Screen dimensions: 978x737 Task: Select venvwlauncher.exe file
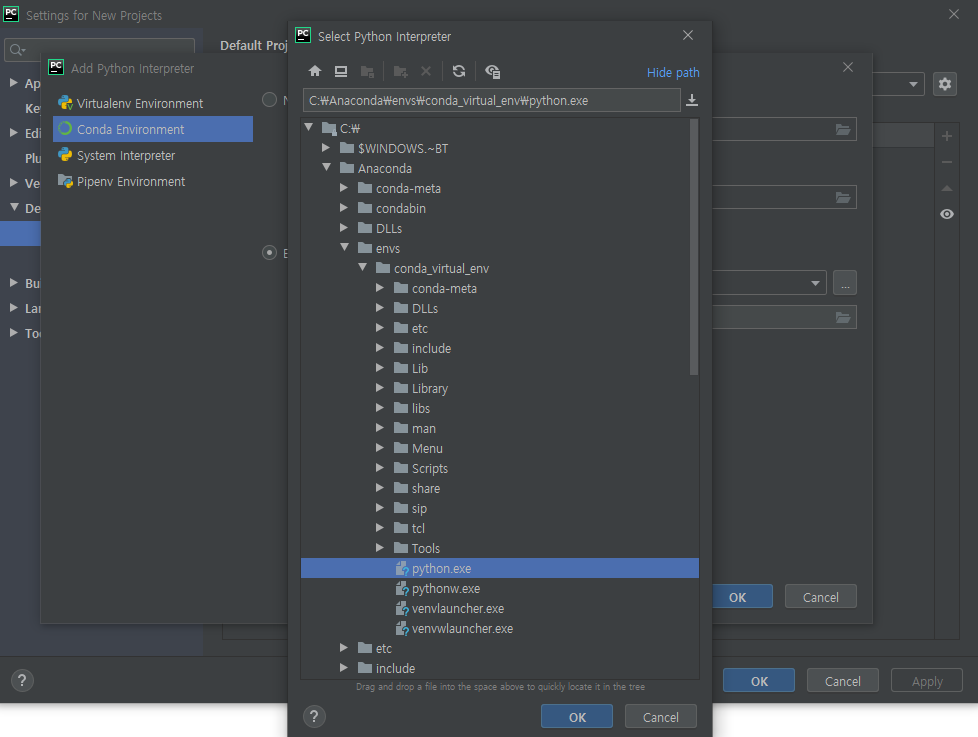click(500, 628)
